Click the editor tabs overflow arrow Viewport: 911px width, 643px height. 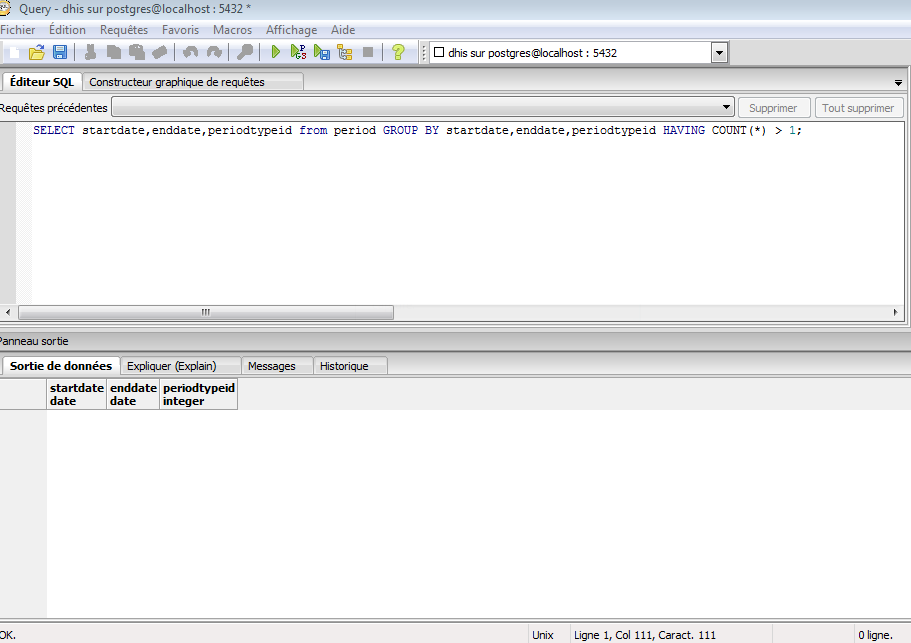pos(898,82)
